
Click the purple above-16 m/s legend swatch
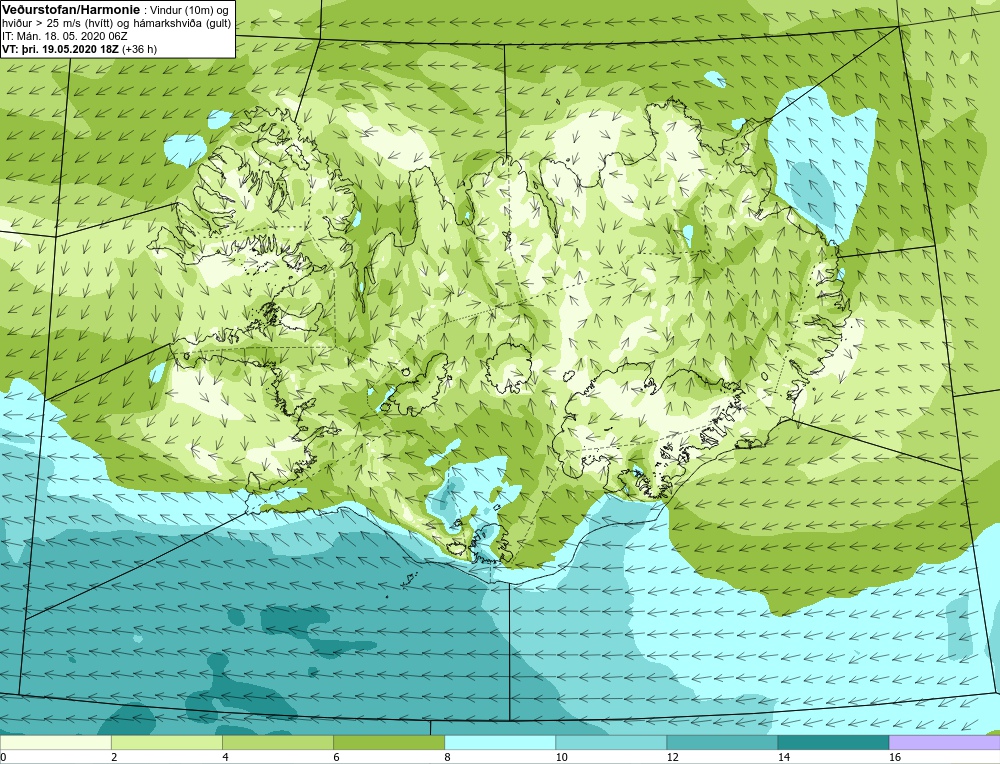(945, 742)
